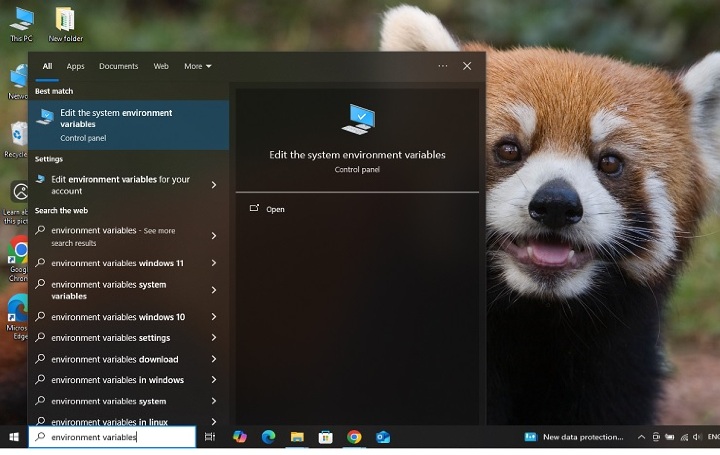Open Microsoft Store from the taskbar
The image size is (720, 455).
tap(326, 437)
